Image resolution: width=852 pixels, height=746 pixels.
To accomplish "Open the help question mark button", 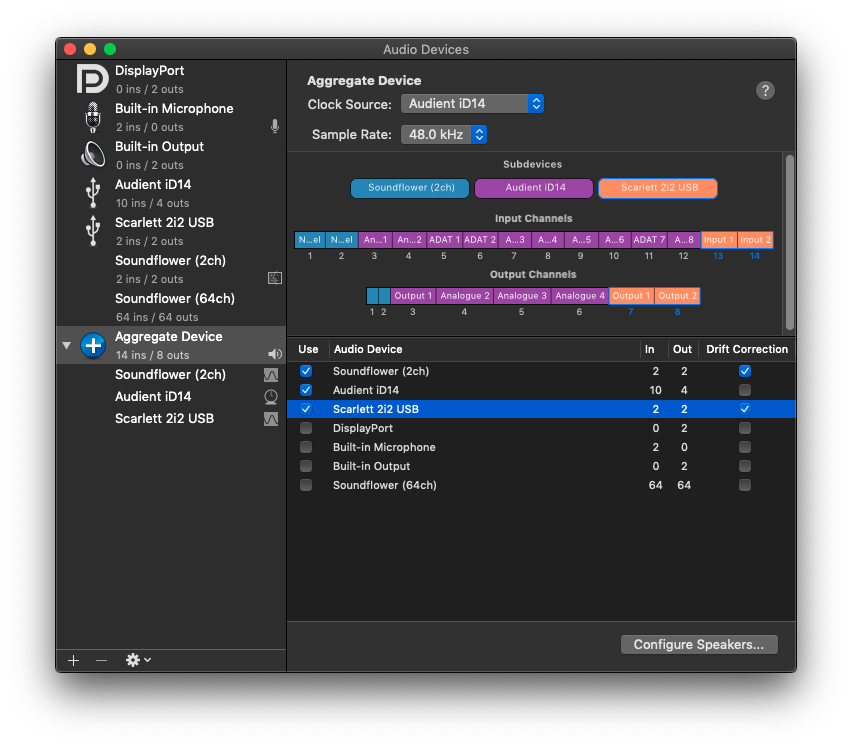I will click(x=765, y=91).
